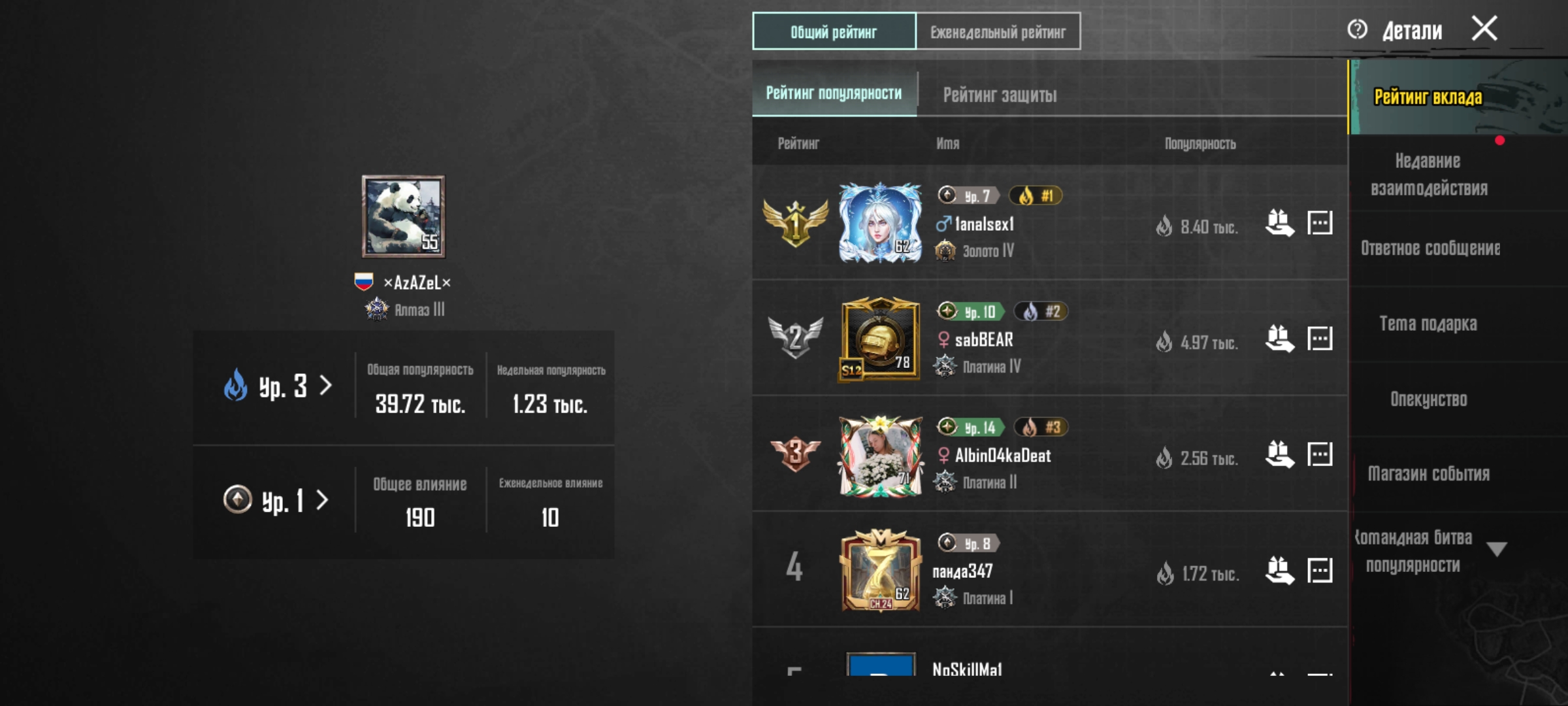Open the popularity flame level icon
1568x706 pixels.
click(236, 385)
